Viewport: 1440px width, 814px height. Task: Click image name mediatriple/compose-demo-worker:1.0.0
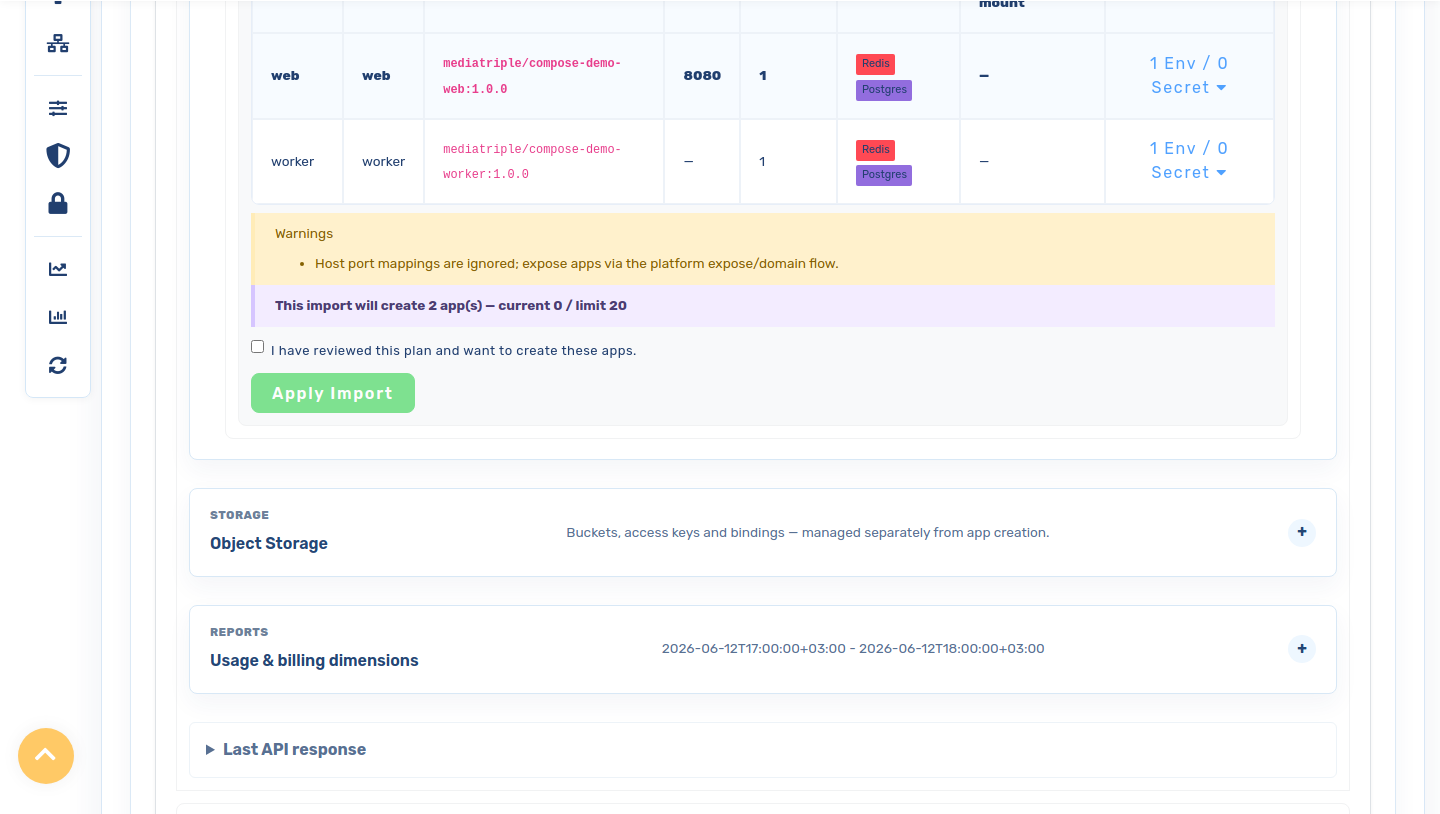point(532,161)
